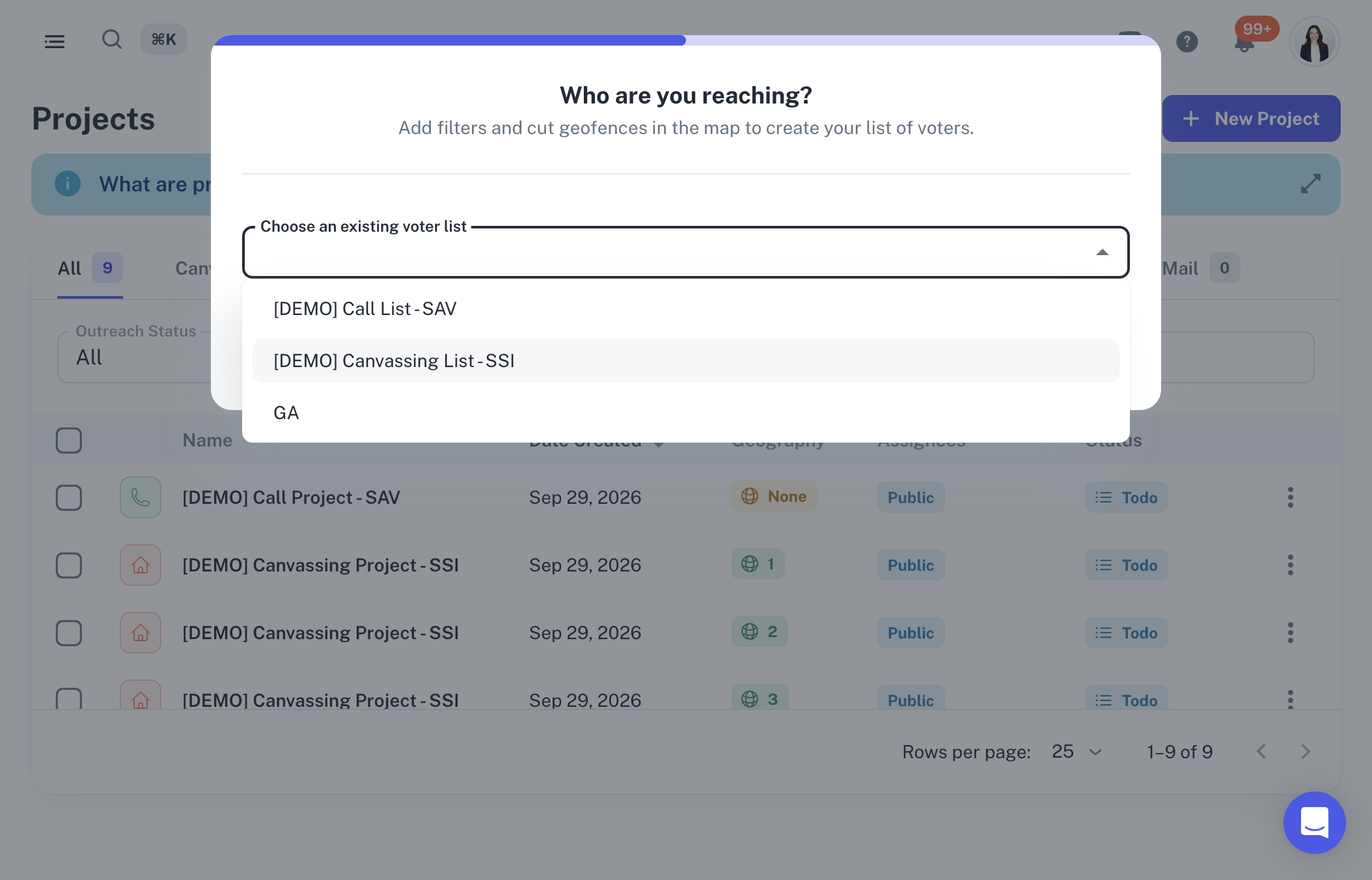Click the None geography badge

[774, 497]
